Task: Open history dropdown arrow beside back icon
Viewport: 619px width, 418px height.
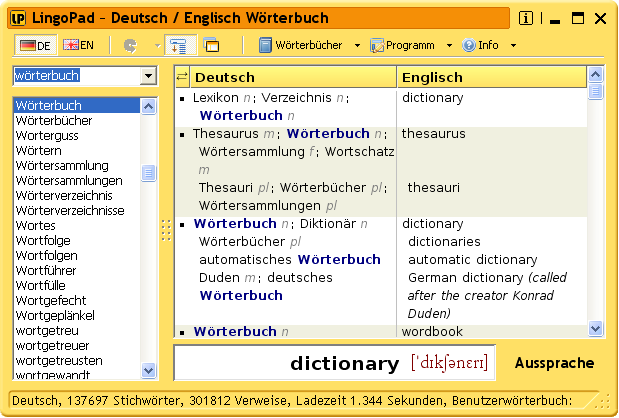Action: coord(157,46)
